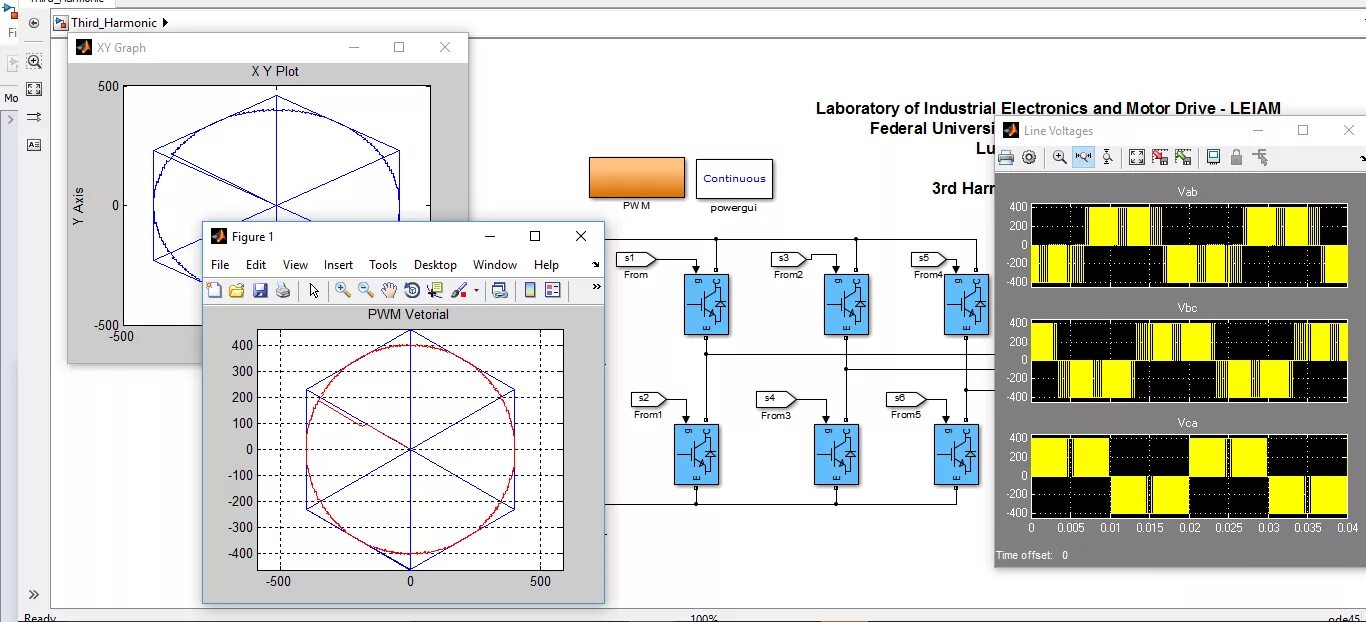1366x622 pixels.
Task: Click IGBT block below s3 From2
Action: pyautogui.click(x=846, y=304)
